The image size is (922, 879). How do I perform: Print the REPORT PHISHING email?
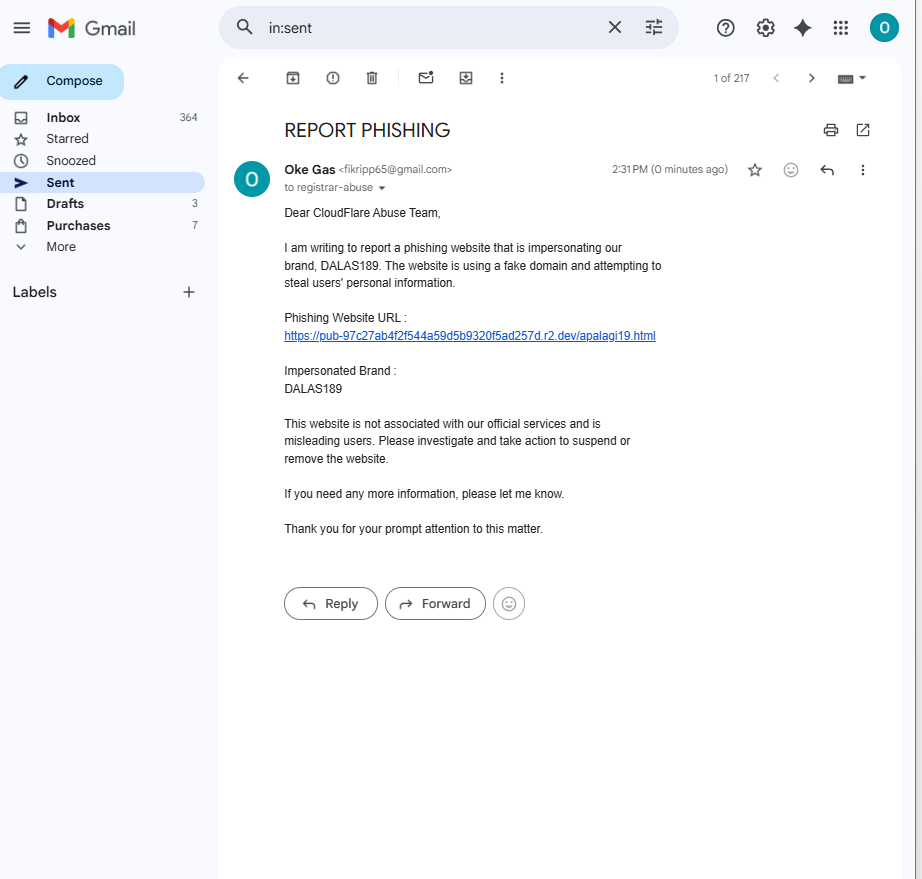pos(830,130)
